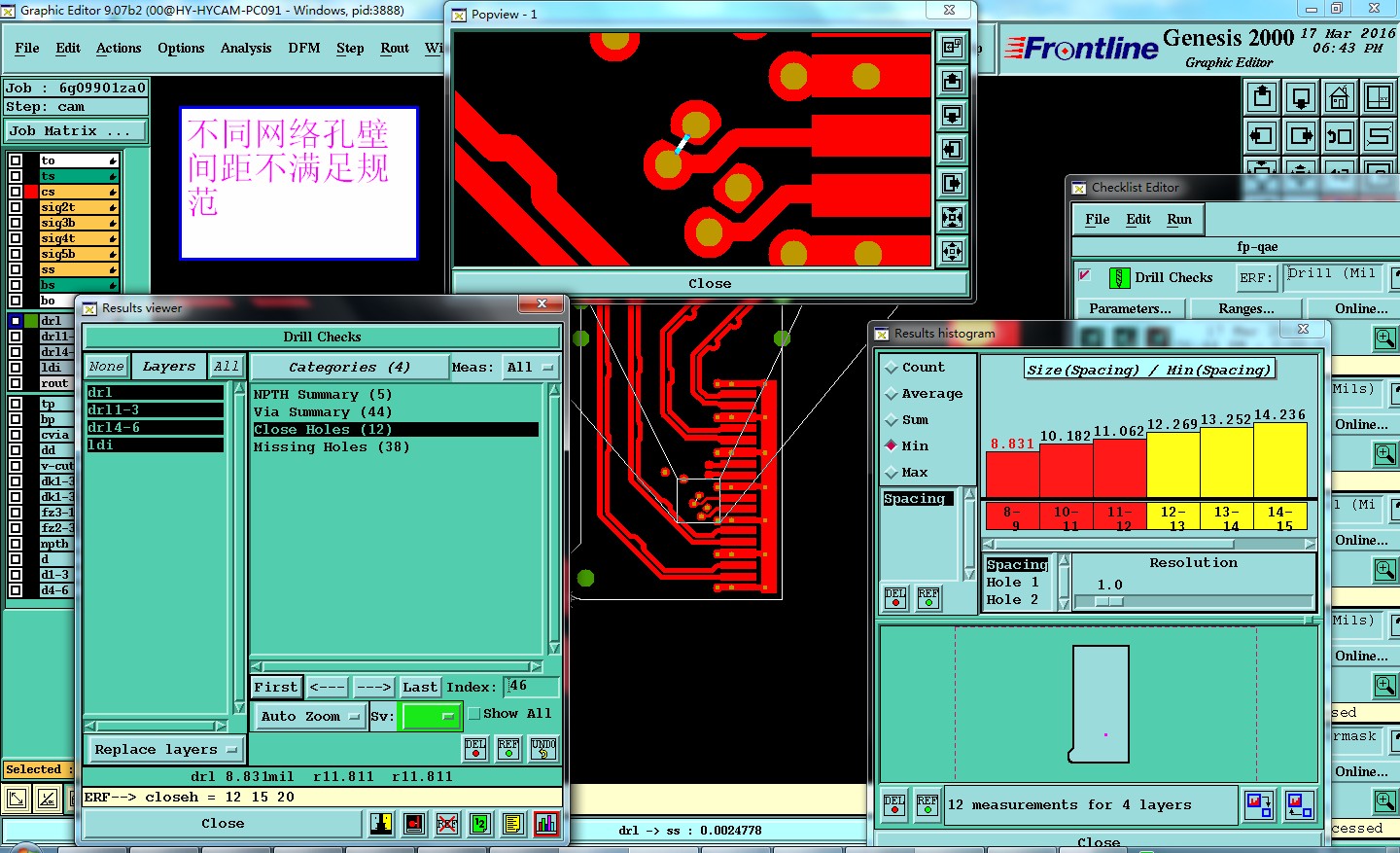Image resolution: width=1400 pixels, height=853 pixels.
Task: Select the Max radio button in histogram
Action: (891, 473)
